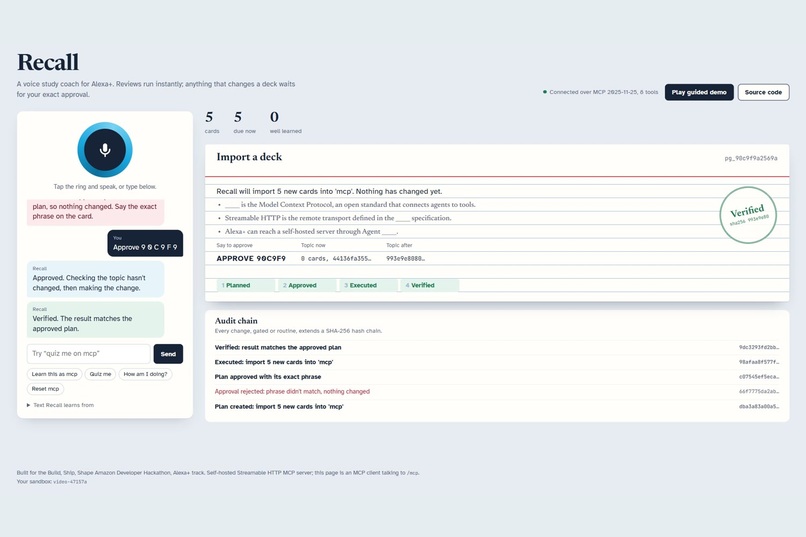The width and height of the screenshot is (806, 537).
Task: Expand 'Text Recall learns from' disclosure
Action: (x=61, y=405)
